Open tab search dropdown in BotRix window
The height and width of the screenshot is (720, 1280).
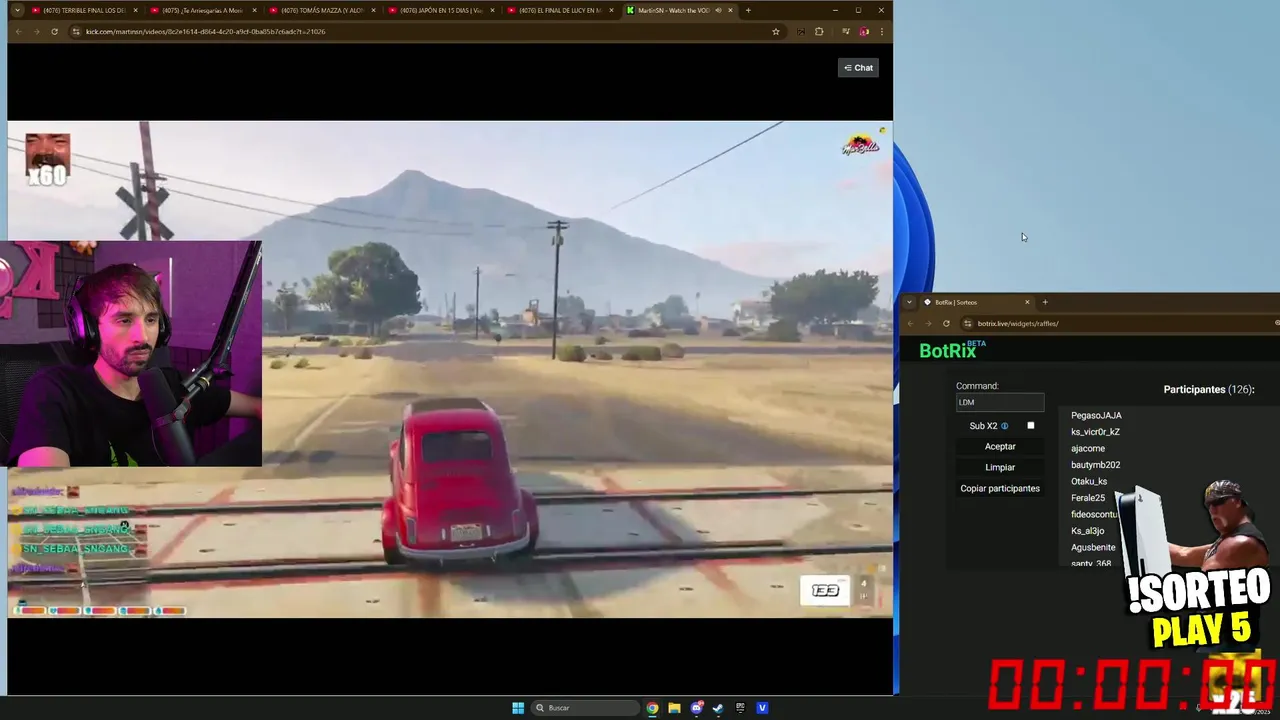point(909,302)
